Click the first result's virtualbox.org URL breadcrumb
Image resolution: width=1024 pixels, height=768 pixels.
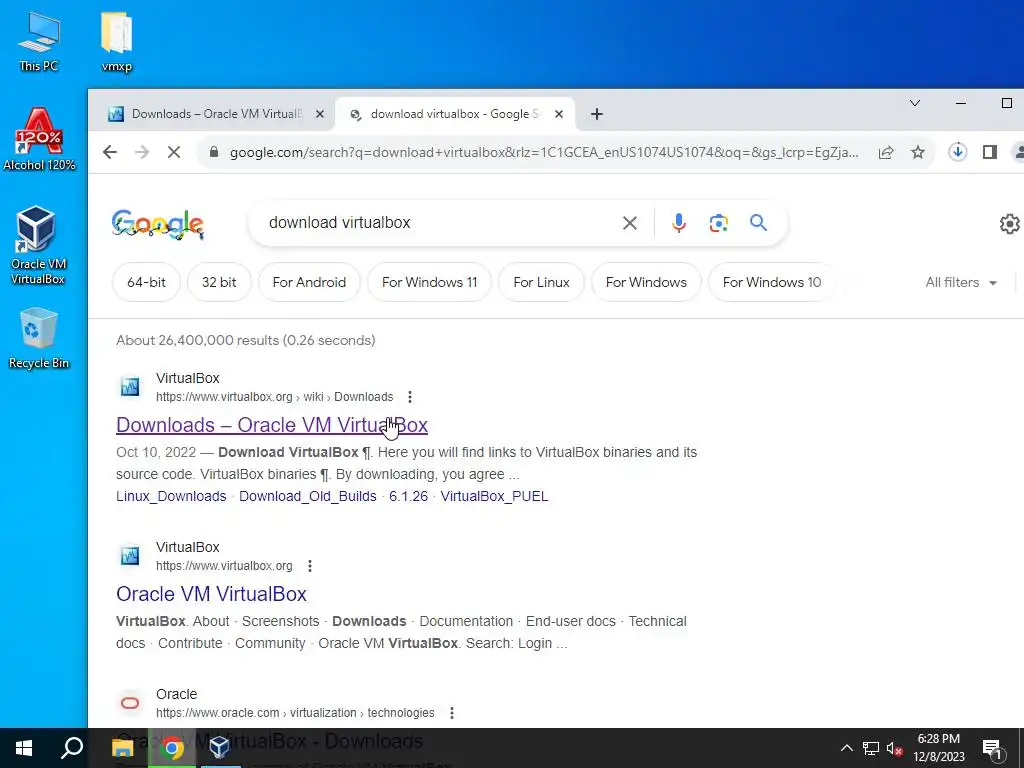coord(274,397)
